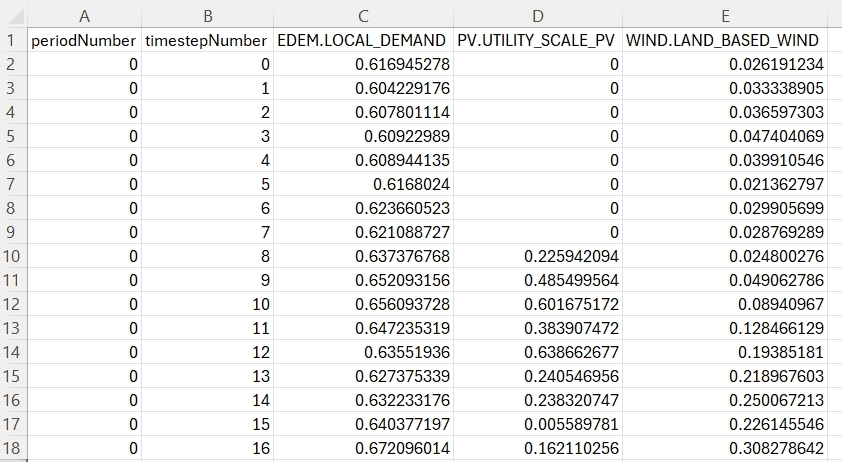Select column A header
Image resolution: width=842 pixels, height=462 pixels.
pos(84,15)
